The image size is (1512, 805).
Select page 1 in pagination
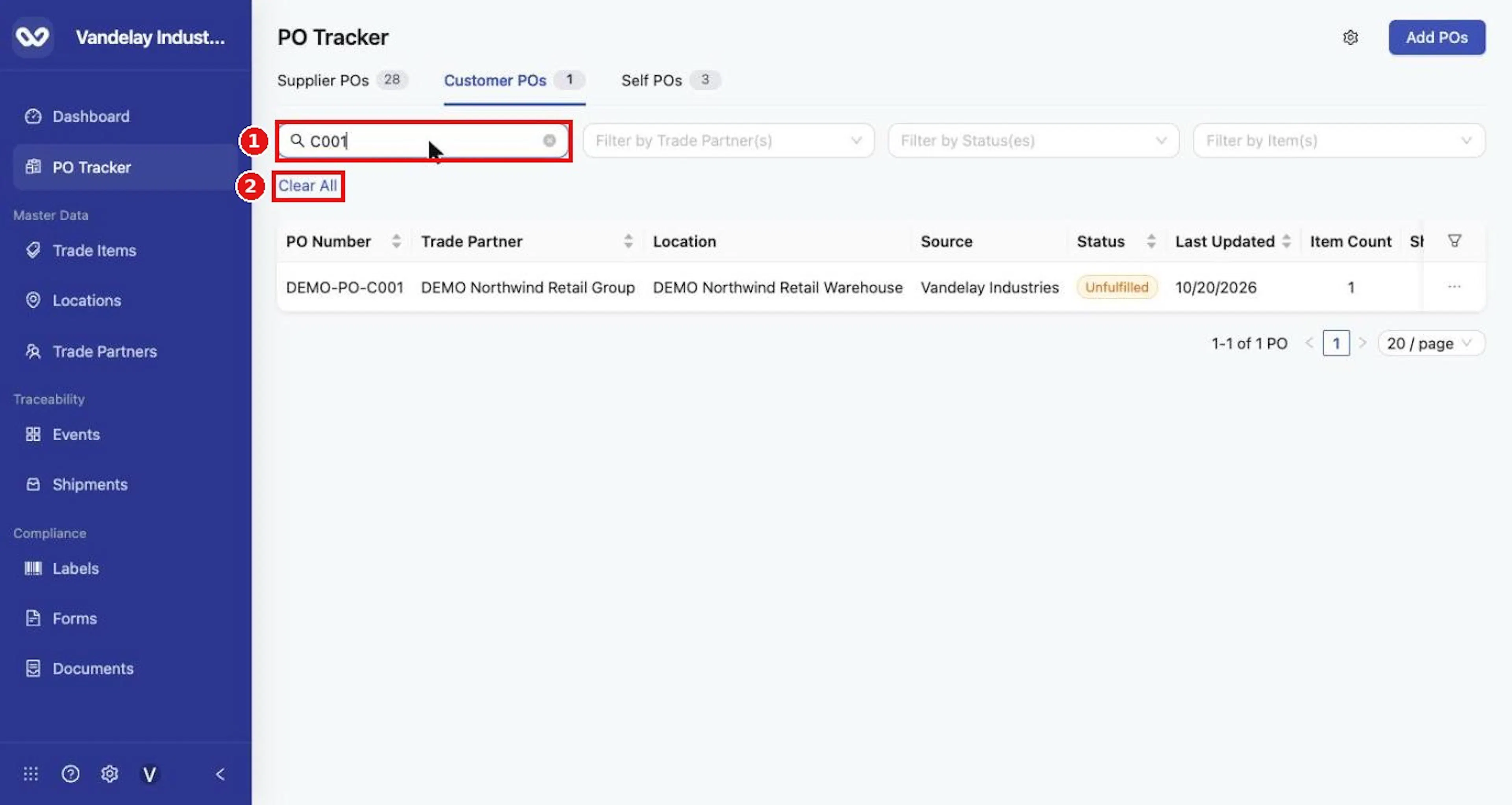pos(1336,343)
